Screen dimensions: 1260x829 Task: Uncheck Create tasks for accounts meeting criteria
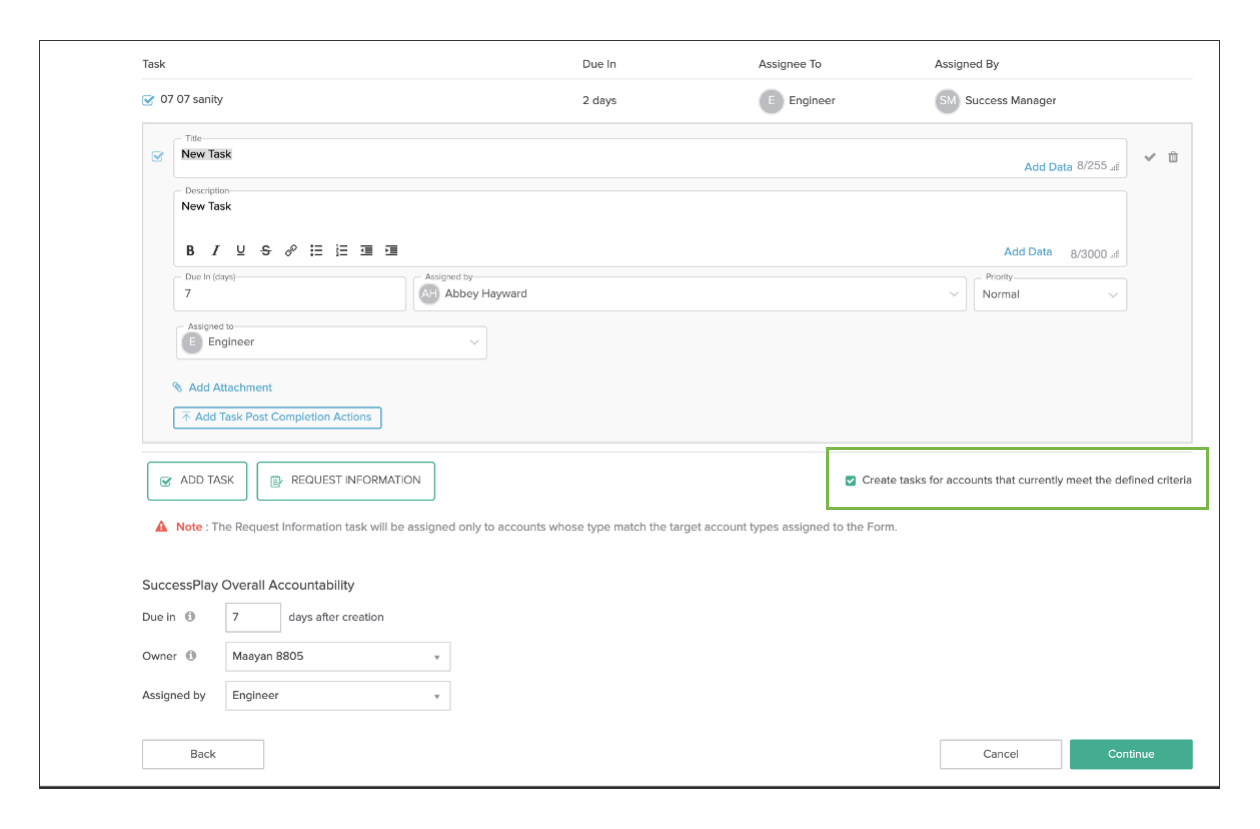click(851, 480)
